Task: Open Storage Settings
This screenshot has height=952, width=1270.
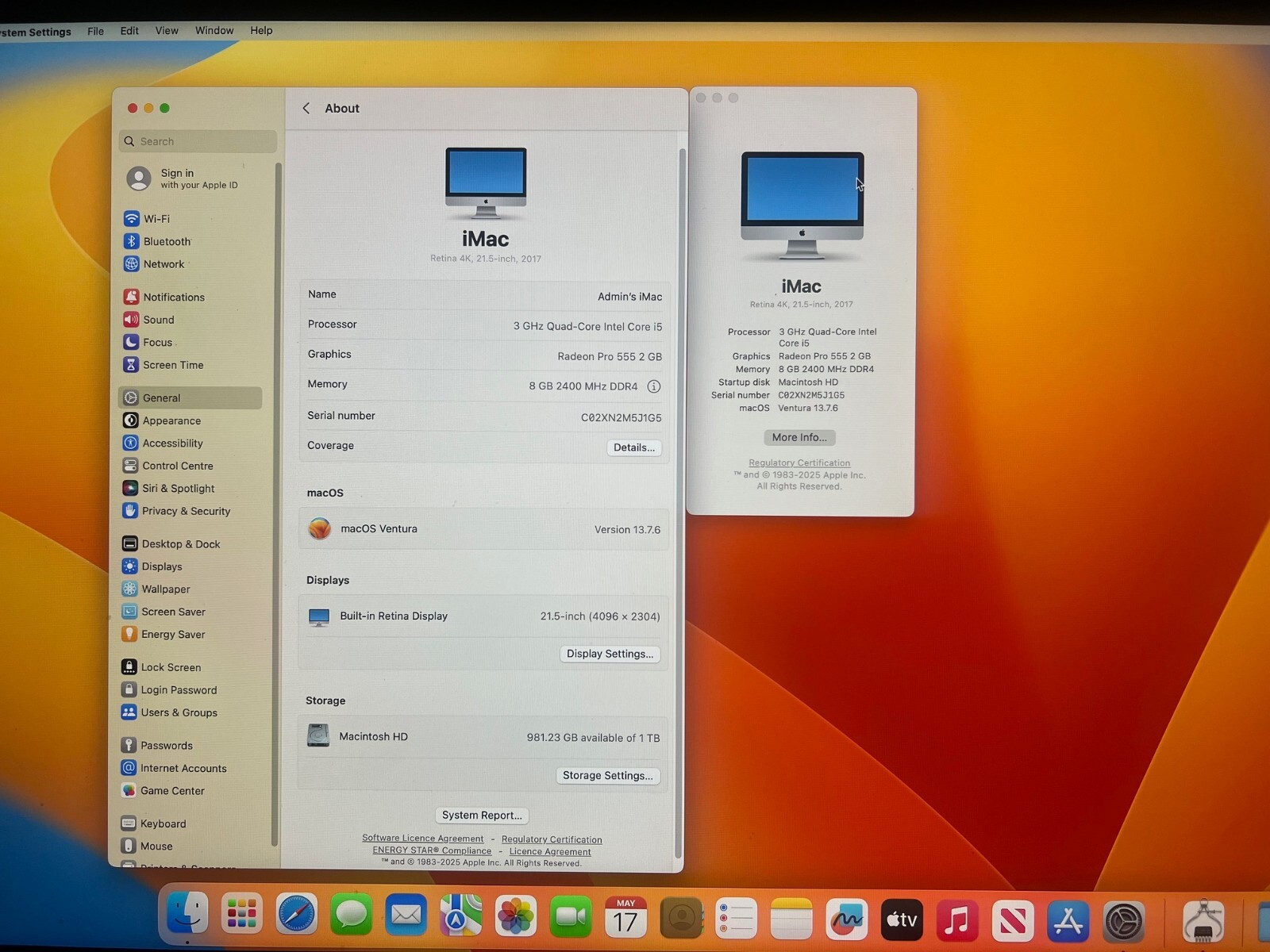Action: tap(607, 775)
